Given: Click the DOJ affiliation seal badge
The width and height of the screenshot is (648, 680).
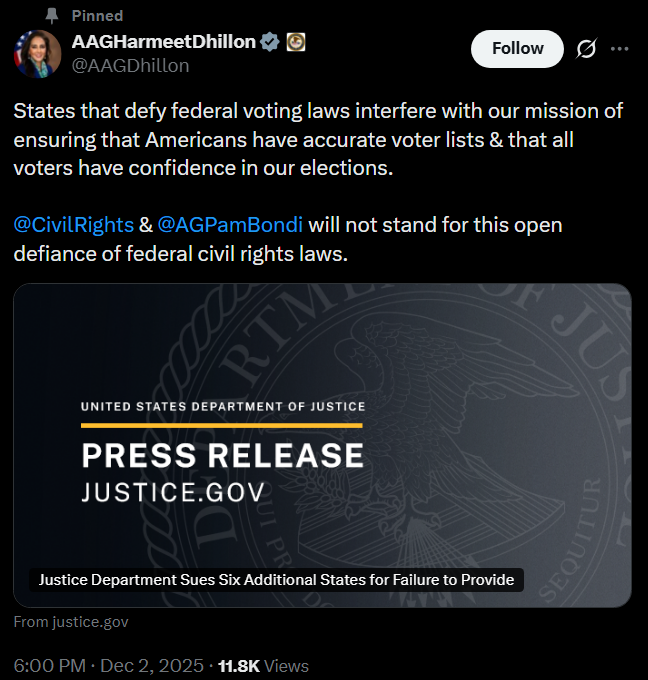Looking at the screenshot, I should (296, 42).
